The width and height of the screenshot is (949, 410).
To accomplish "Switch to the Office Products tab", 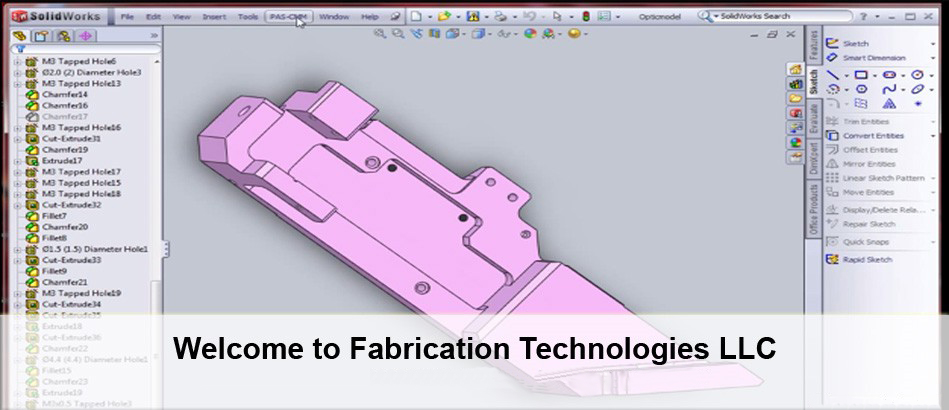I will [814, 210].
